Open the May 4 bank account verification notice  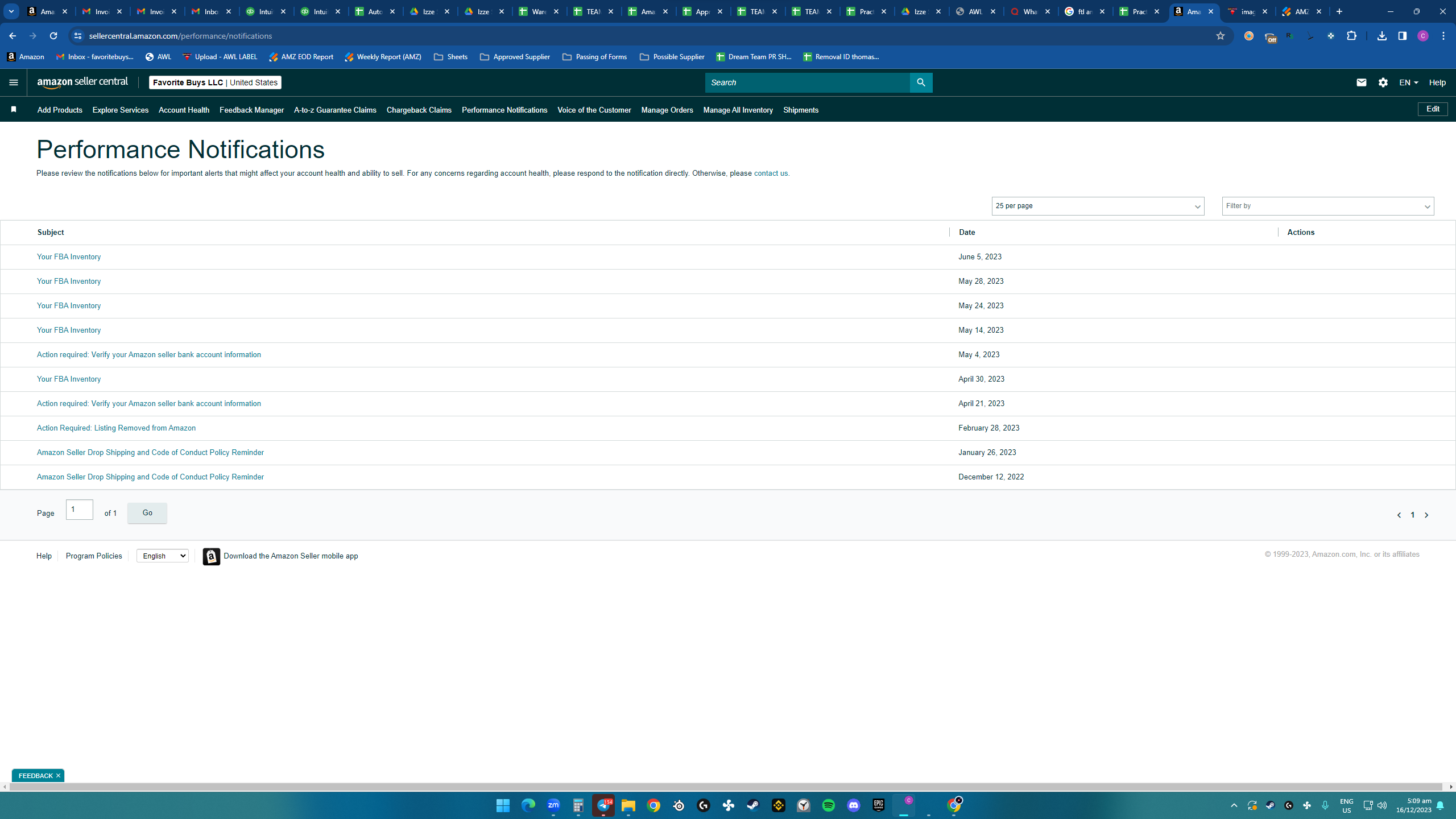click(x=149, y=355)
